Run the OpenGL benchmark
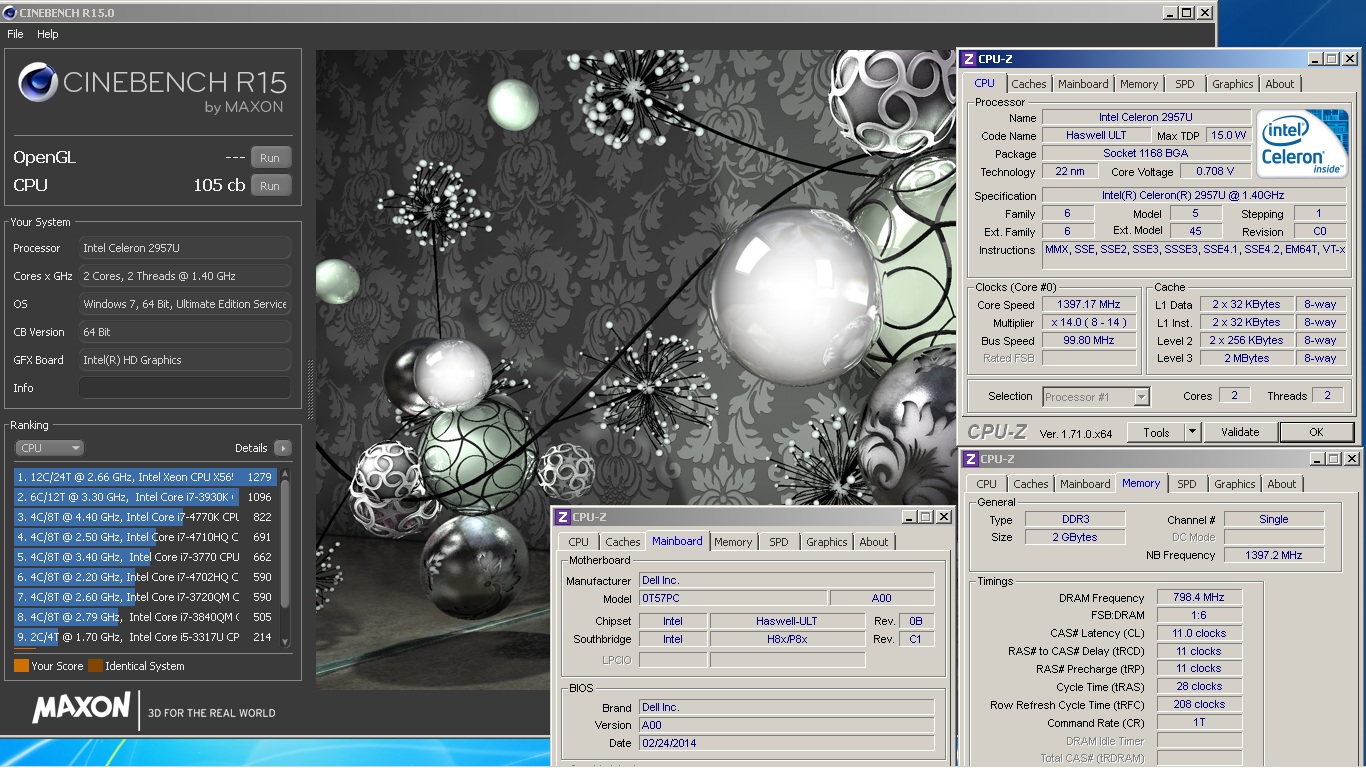This screenshot has height=768, width=1366. 270,157
